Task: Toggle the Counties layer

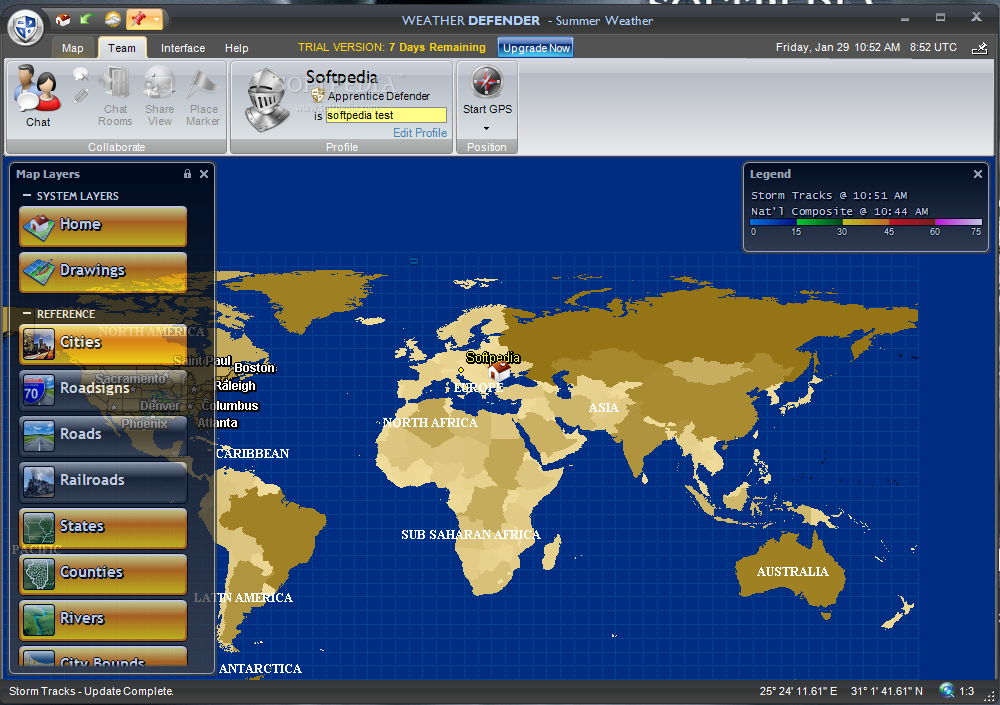Action: (x=103, y=574)
